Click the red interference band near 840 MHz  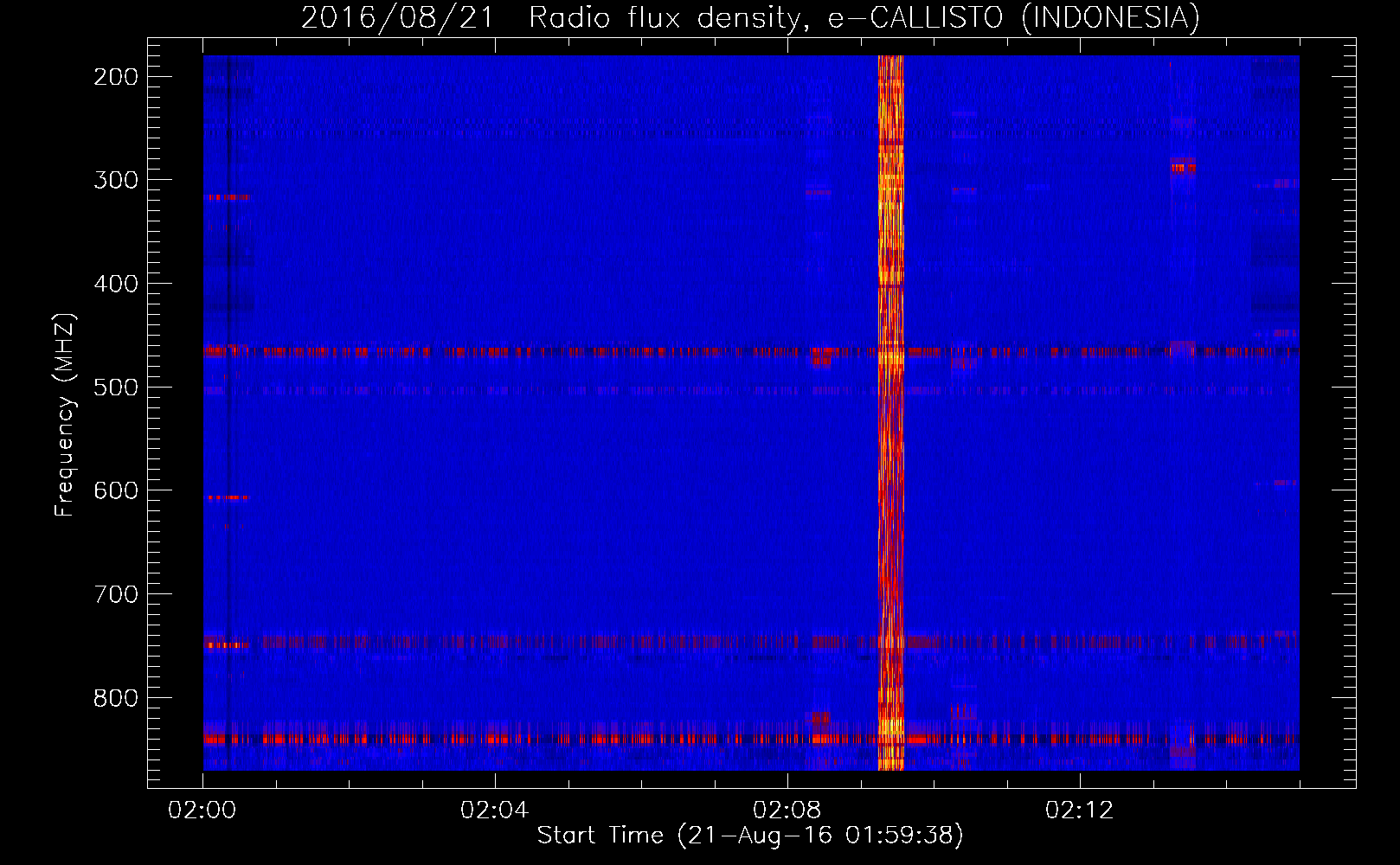[751, 740]
